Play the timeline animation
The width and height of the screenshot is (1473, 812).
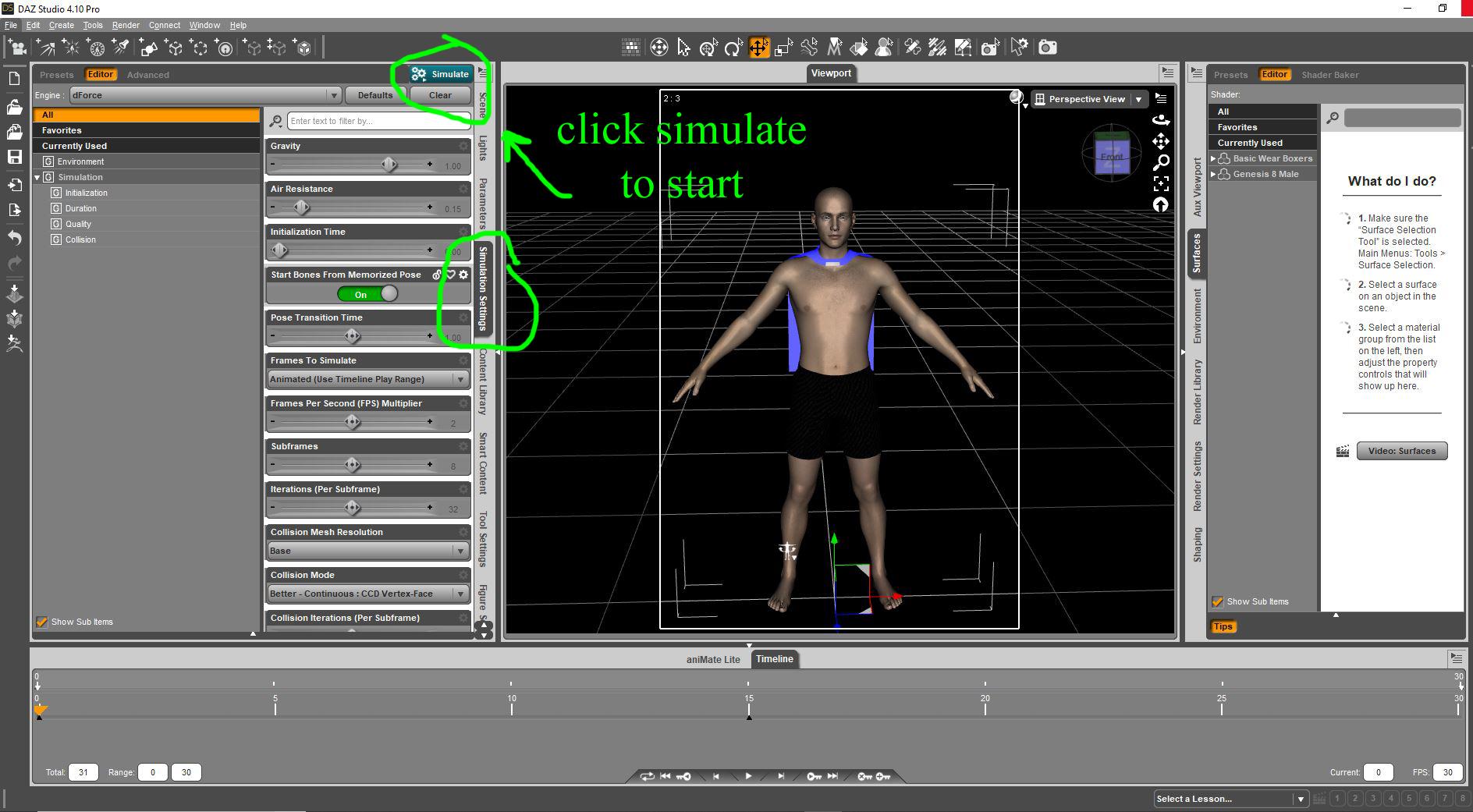[x=748, y=776]
